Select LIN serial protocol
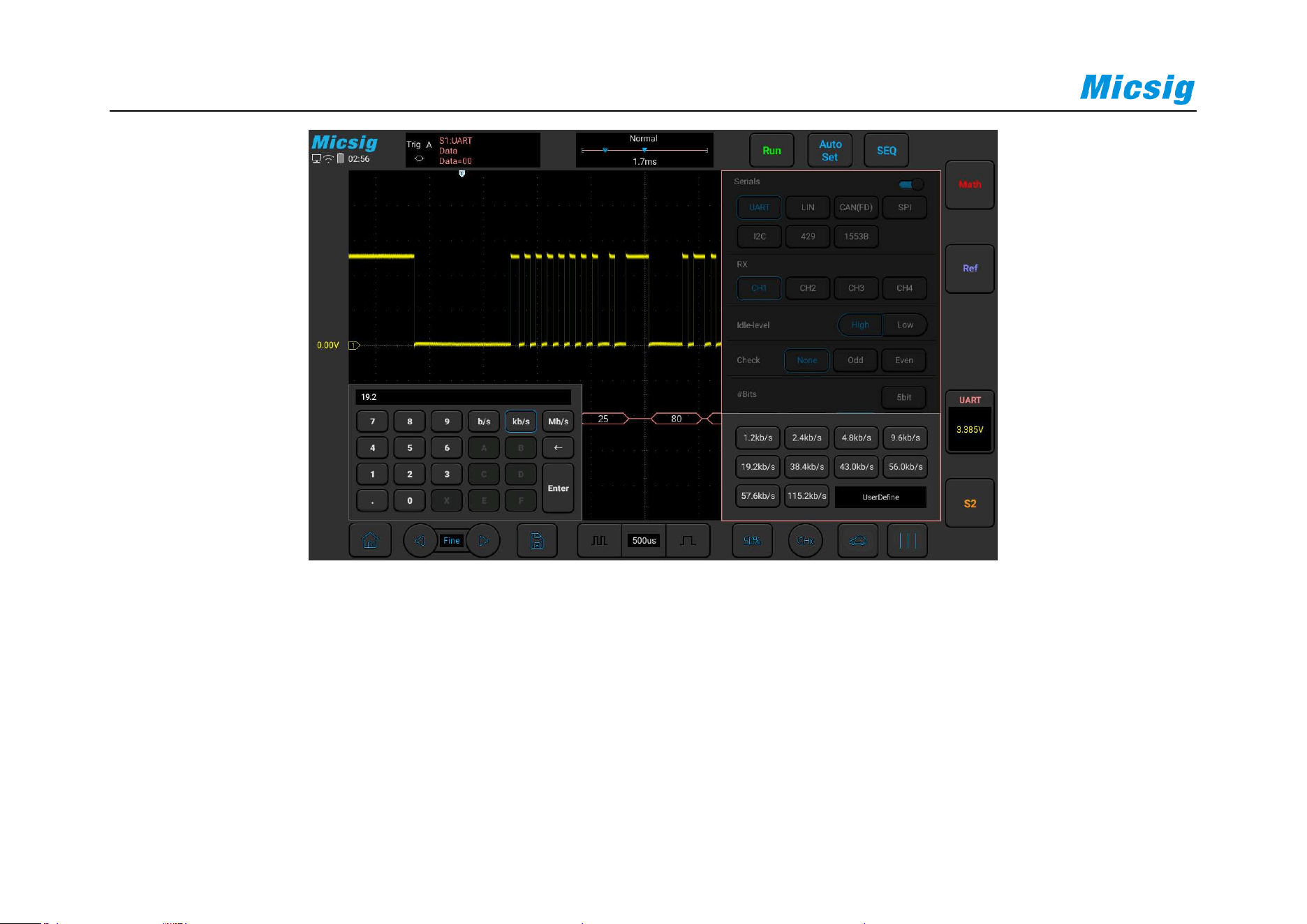The height and width of the screenshot is (924, 1307). point(808,207)
